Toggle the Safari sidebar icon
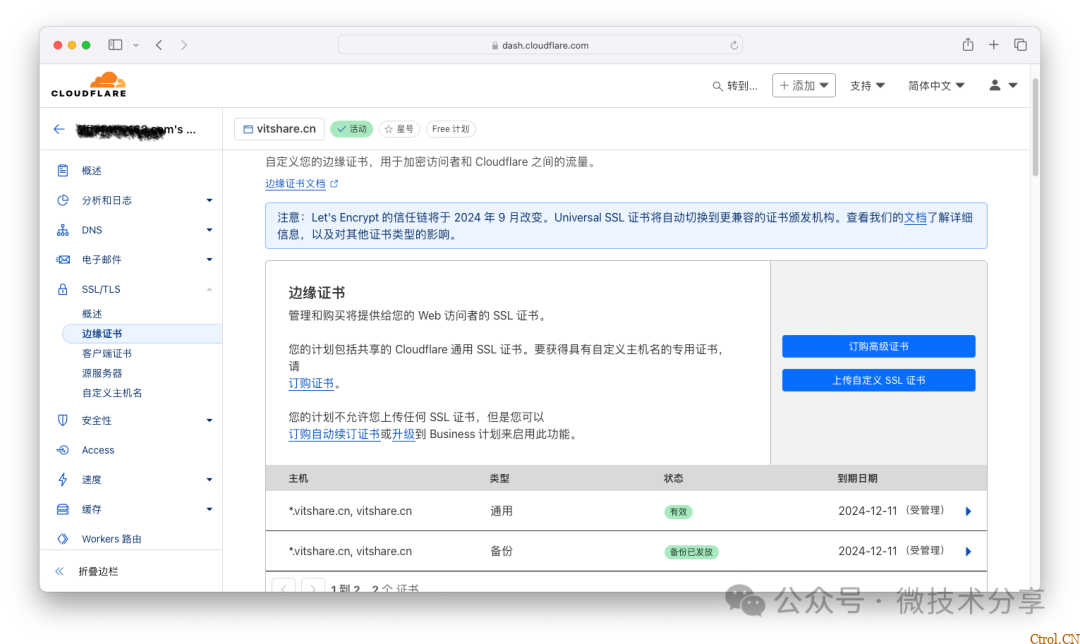The height and width of the screenshot is (644, 1080). (115, 45)
